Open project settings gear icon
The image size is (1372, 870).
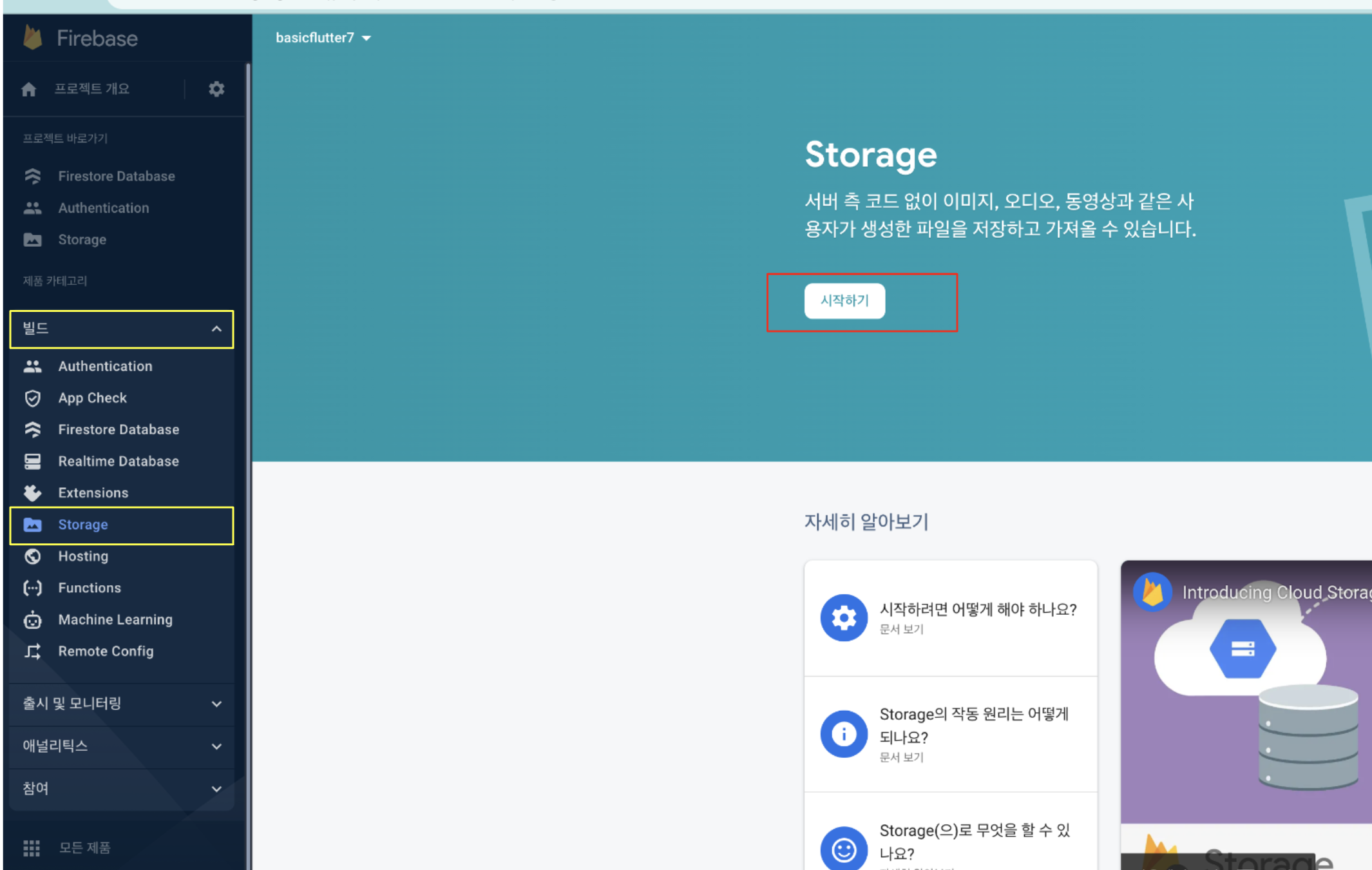click(x=216, y=89)
